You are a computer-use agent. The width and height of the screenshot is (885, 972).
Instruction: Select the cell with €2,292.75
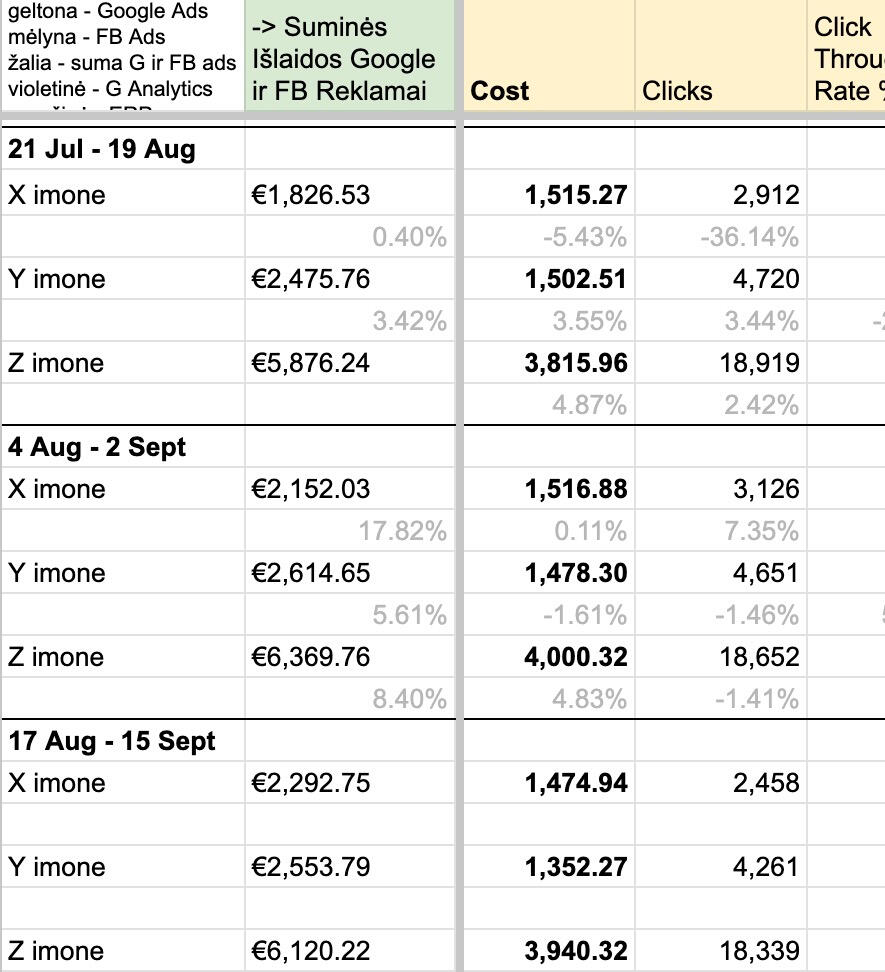pos(310,783)
